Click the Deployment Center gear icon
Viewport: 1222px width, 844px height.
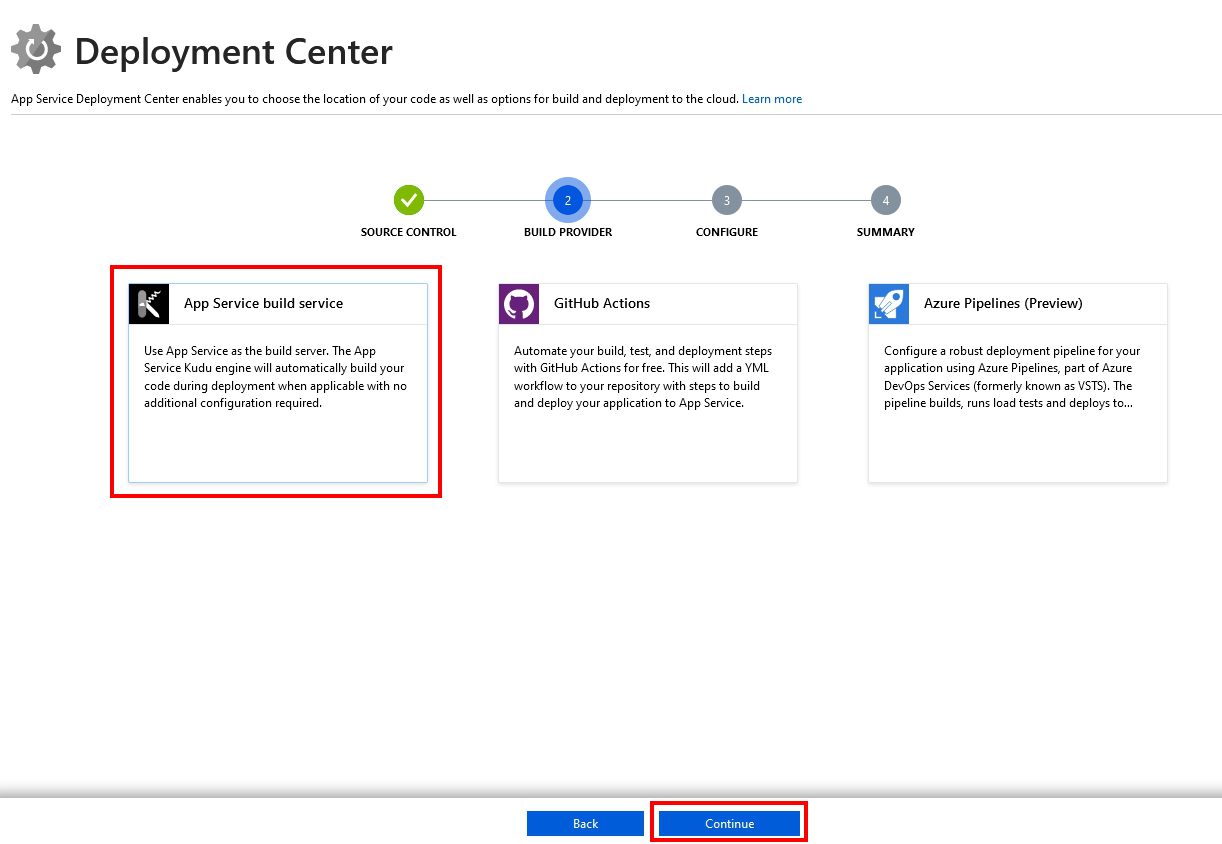(35, 50)
